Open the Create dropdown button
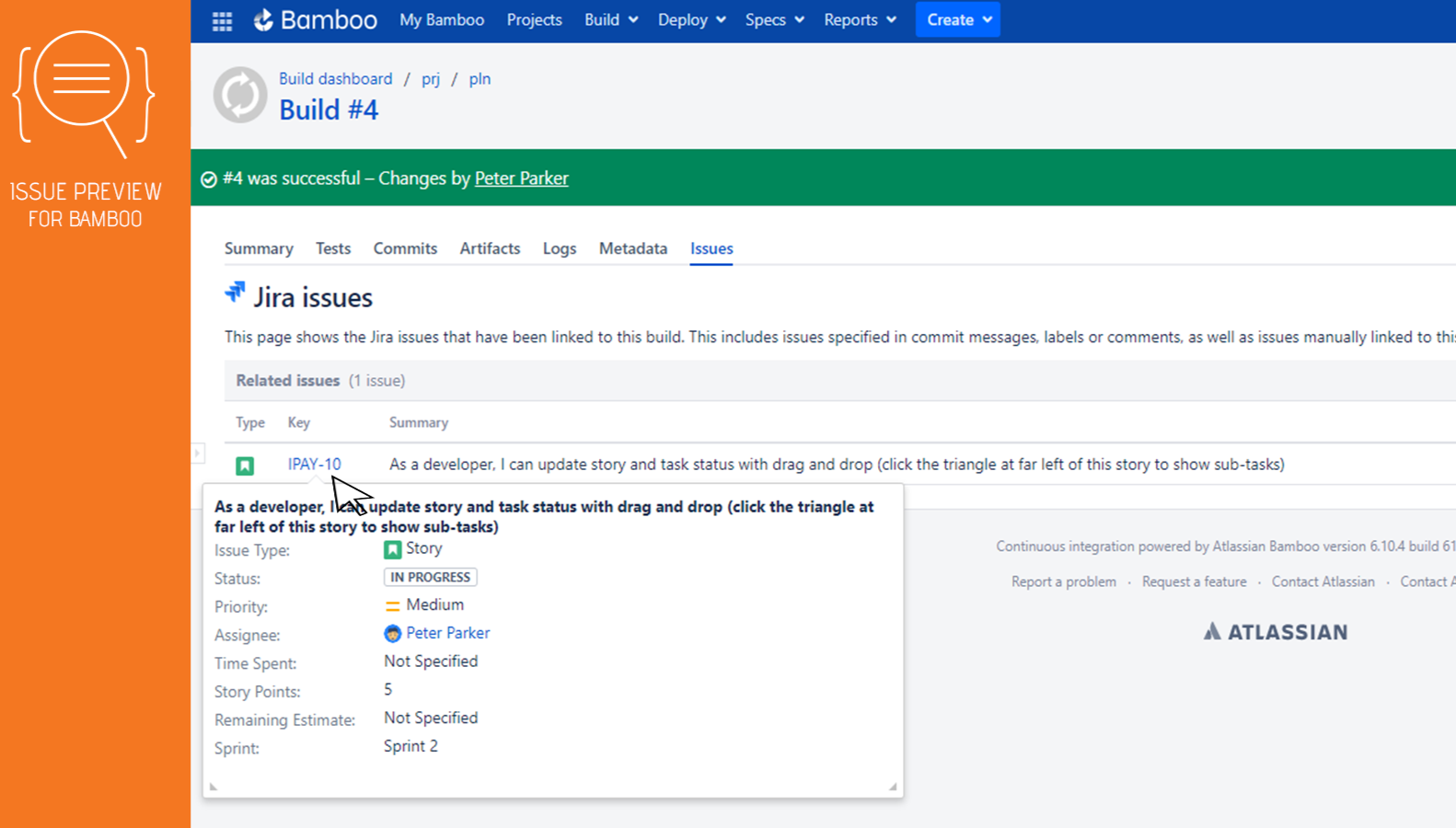 pos(958,19)
